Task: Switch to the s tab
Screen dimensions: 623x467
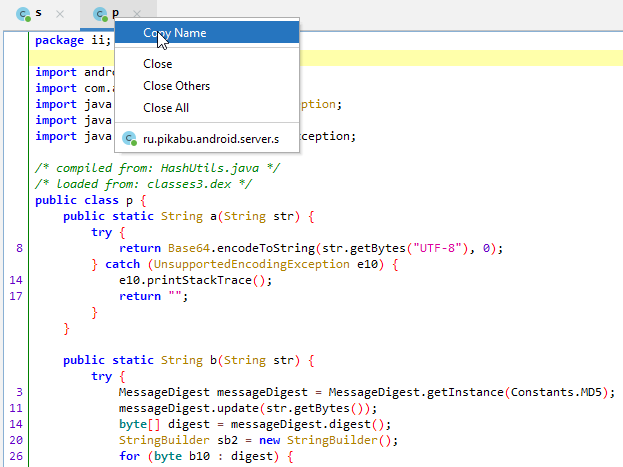Action: click(38, 14)
